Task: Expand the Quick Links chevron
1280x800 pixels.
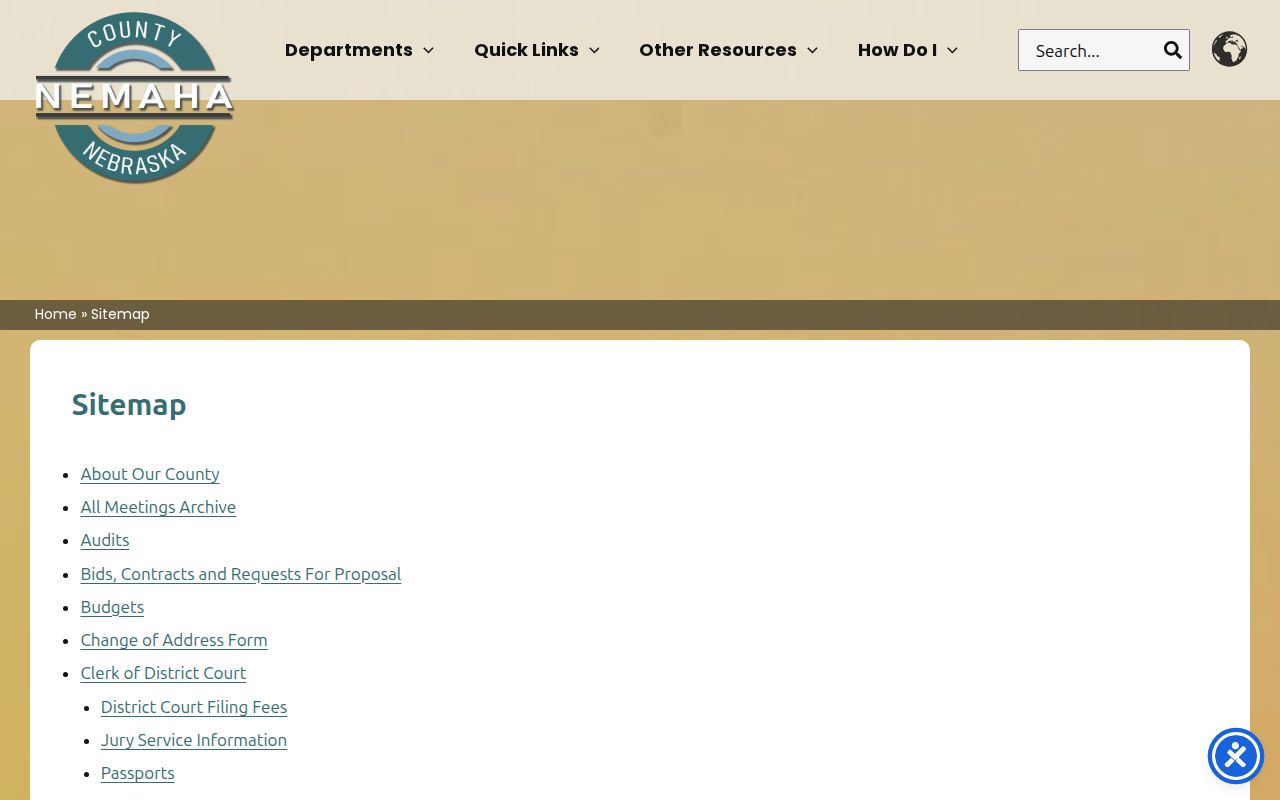Action: click(x=594, y=50)
